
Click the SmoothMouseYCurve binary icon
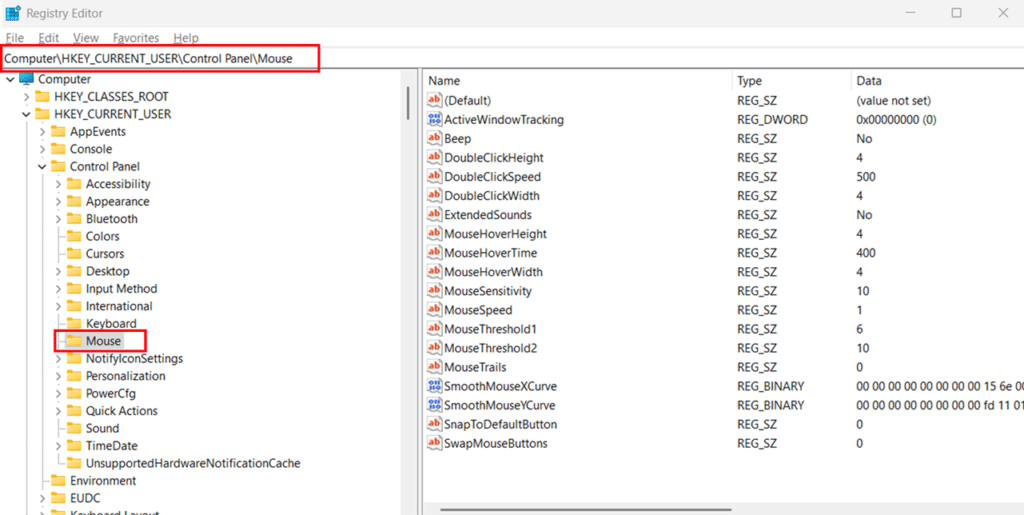(x=434, y=405)
